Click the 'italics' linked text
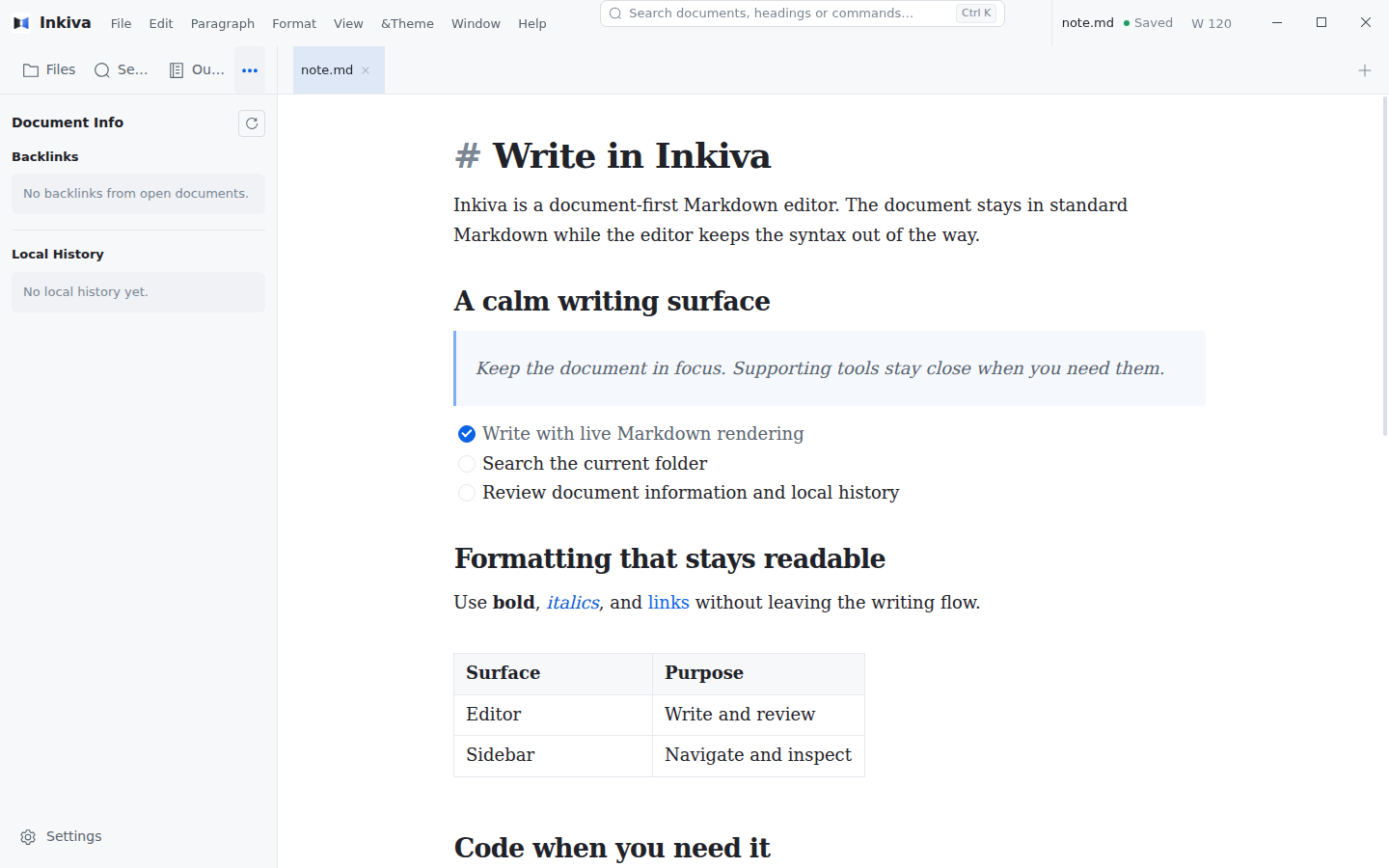The height and width of the screenshot is (868, 1389). pos(573,603)
